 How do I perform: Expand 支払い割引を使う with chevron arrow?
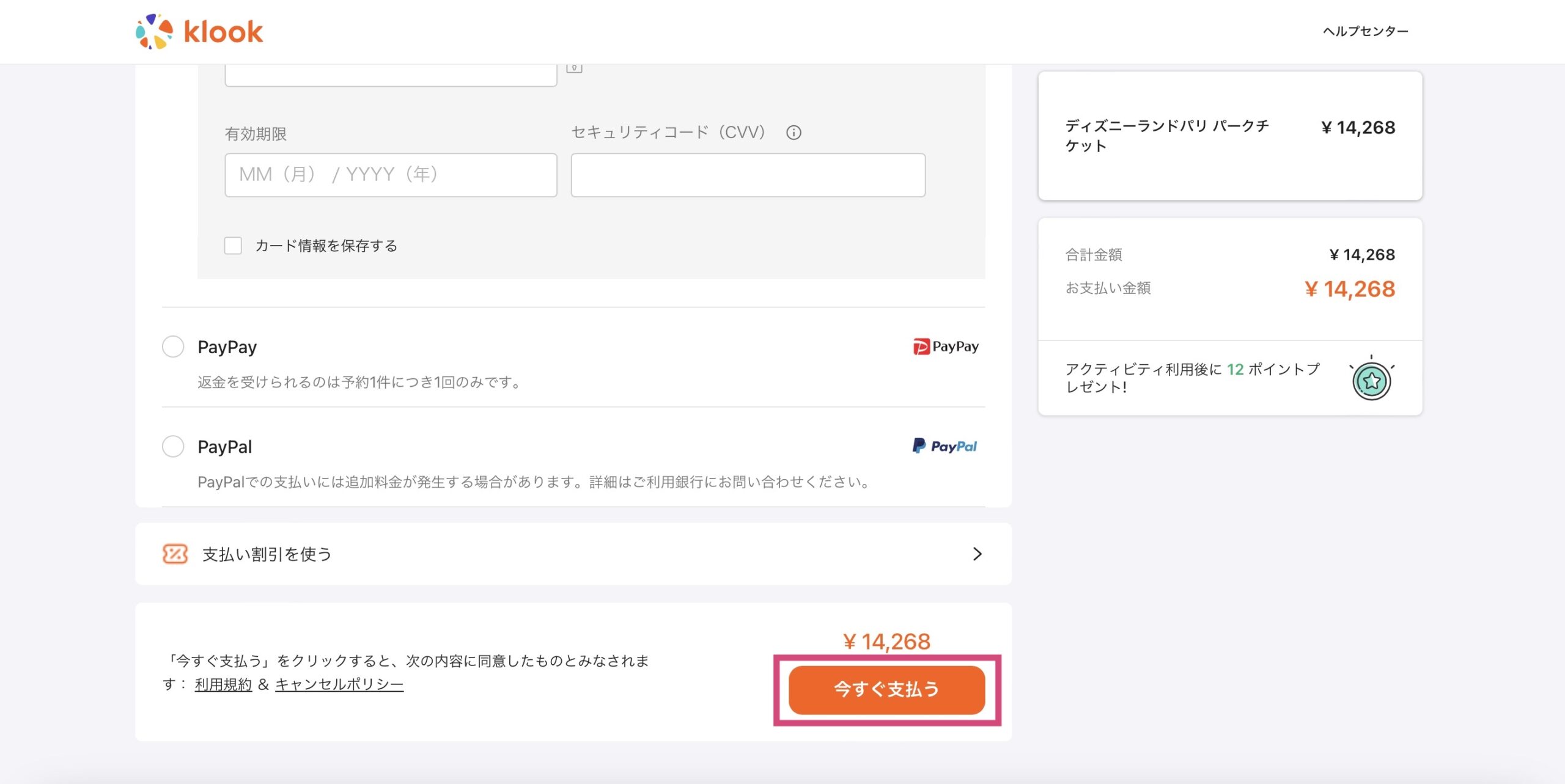pos(978,554)
